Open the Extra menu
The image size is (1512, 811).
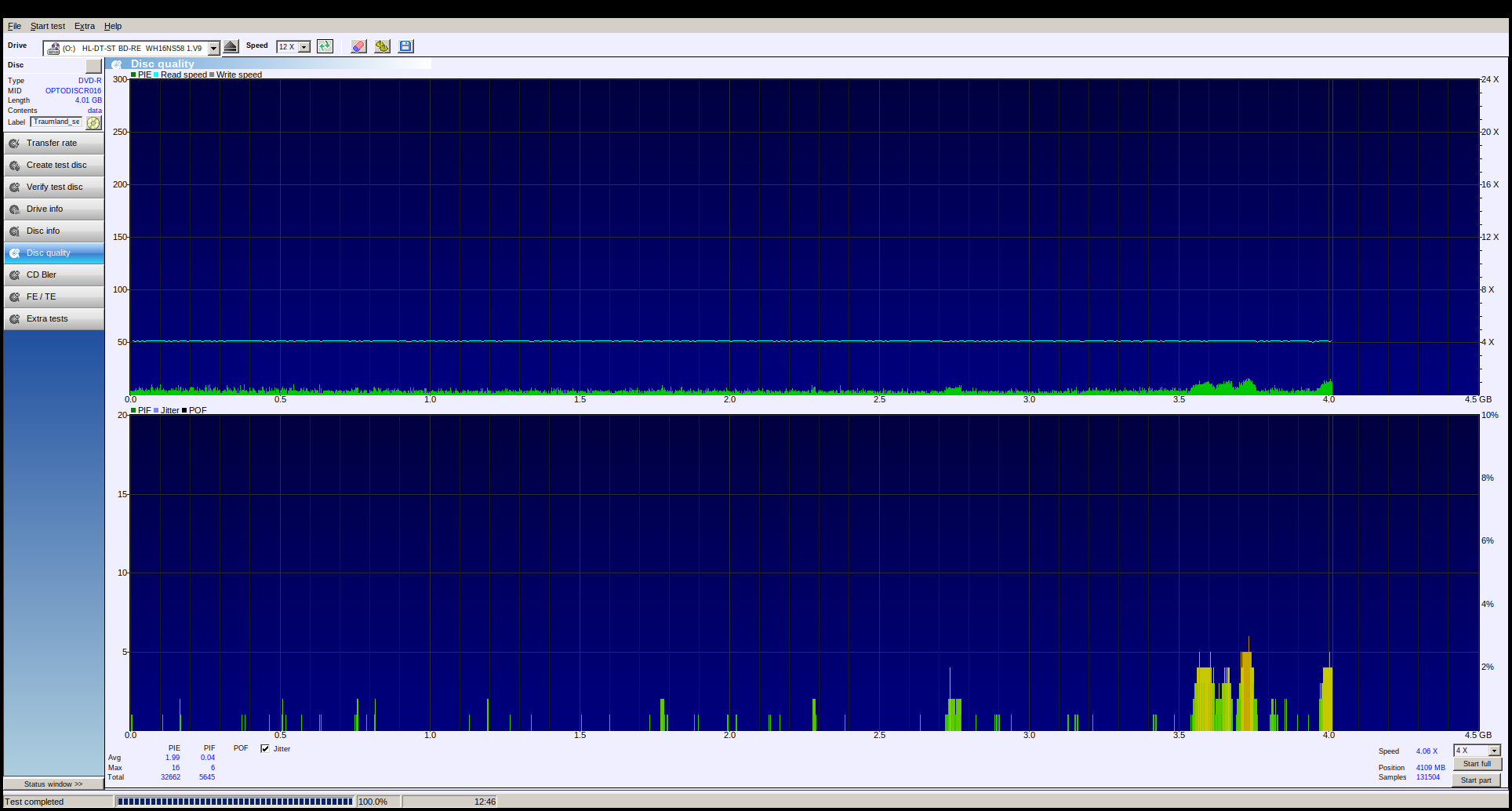85,26
